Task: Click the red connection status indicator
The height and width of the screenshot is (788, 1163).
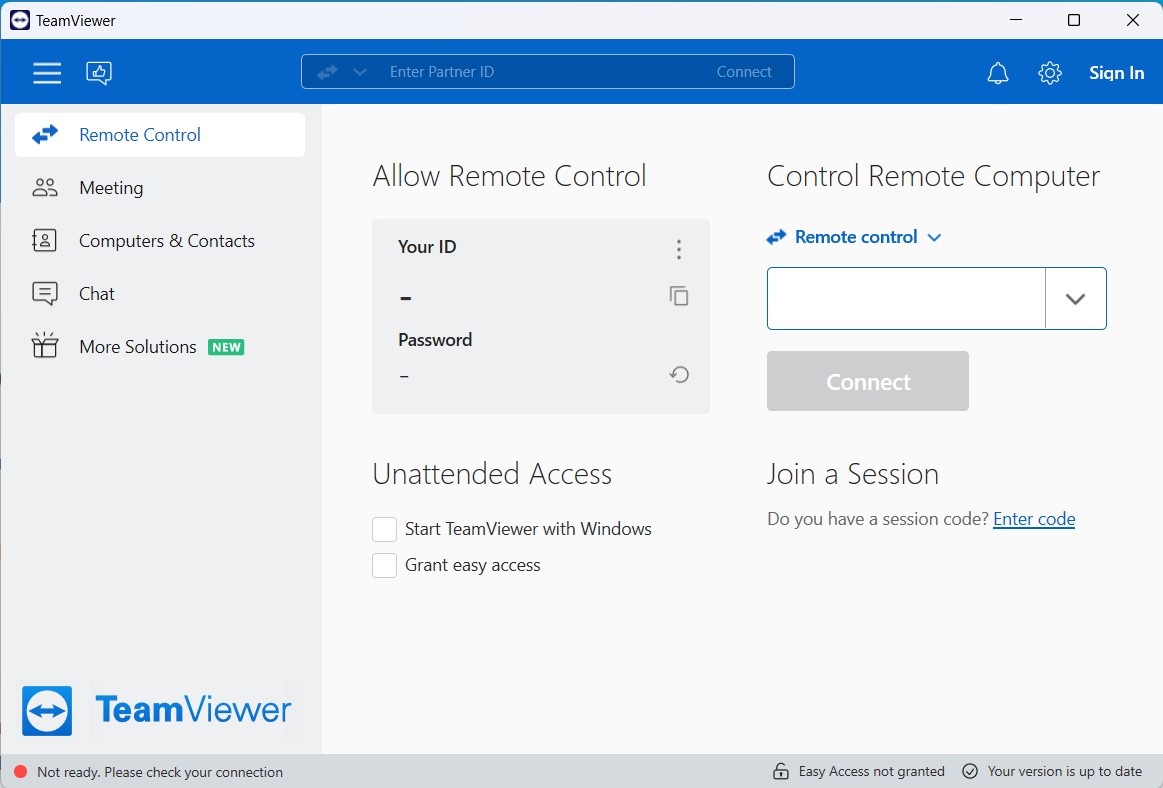Action: coord(21,772)
